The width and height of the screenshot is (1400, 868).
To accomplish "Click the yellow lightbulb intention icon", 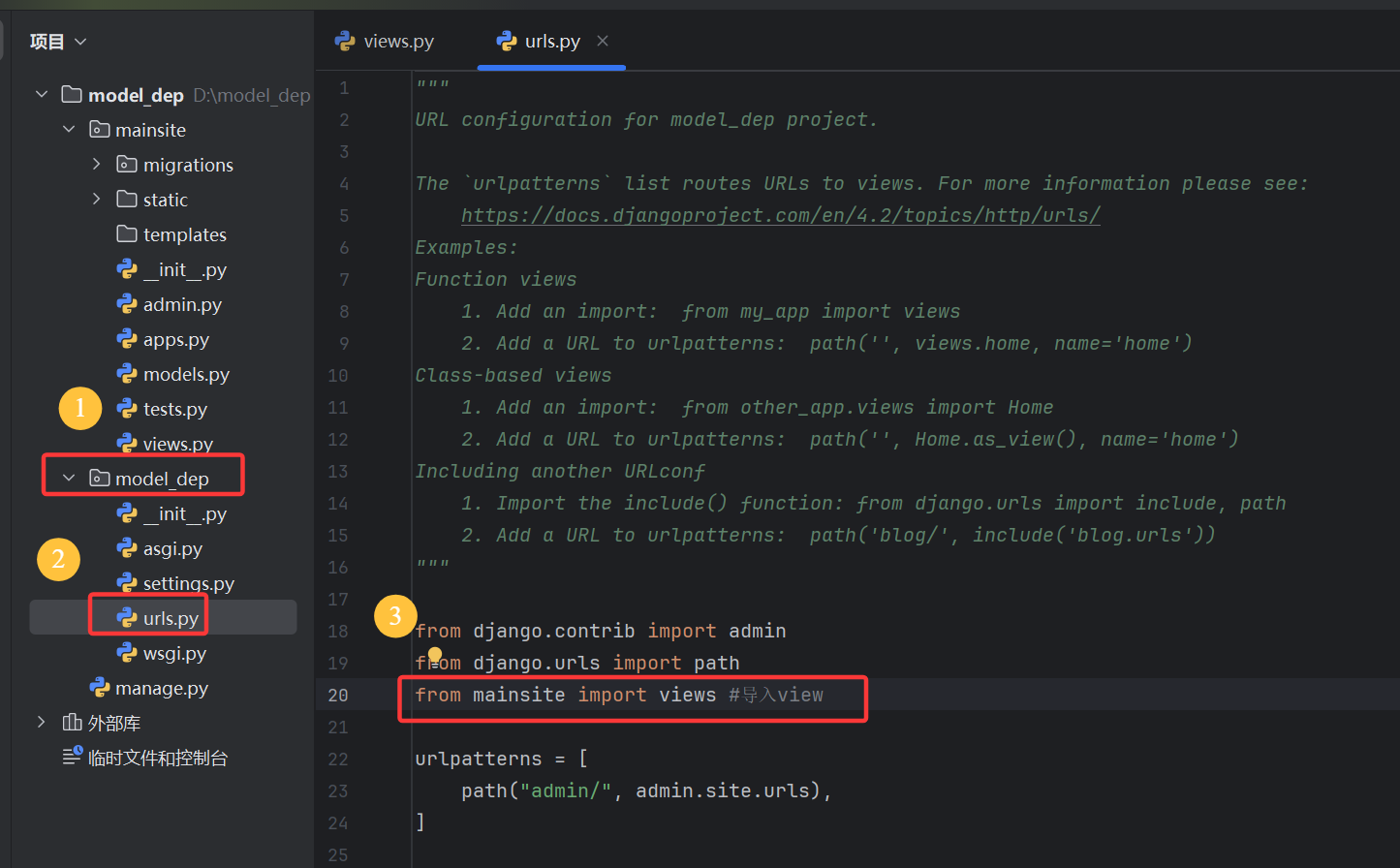I will pyautogui.click(x=435, y=656).
